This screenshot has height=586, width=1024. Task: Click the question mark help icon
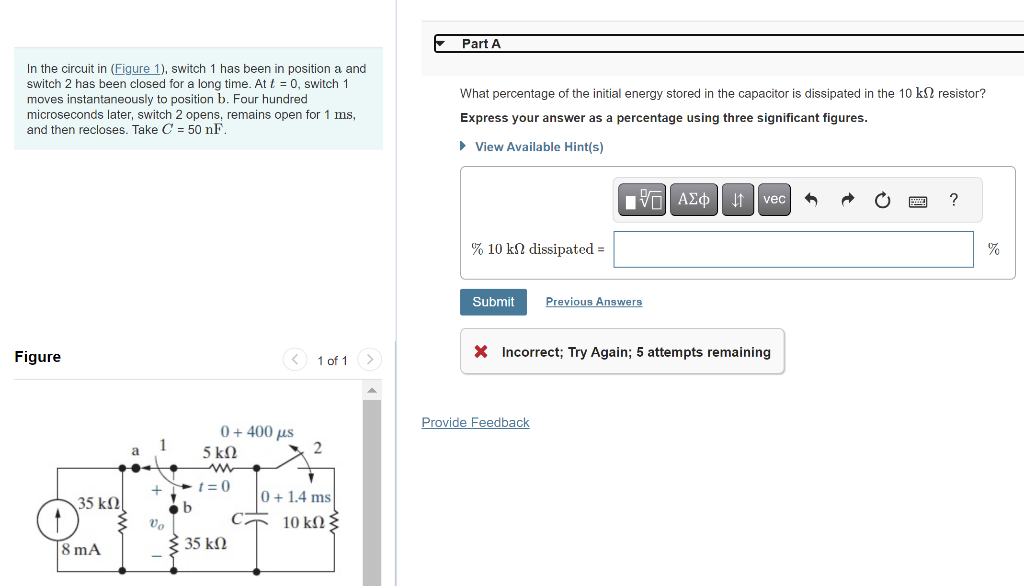pos(953,199)
